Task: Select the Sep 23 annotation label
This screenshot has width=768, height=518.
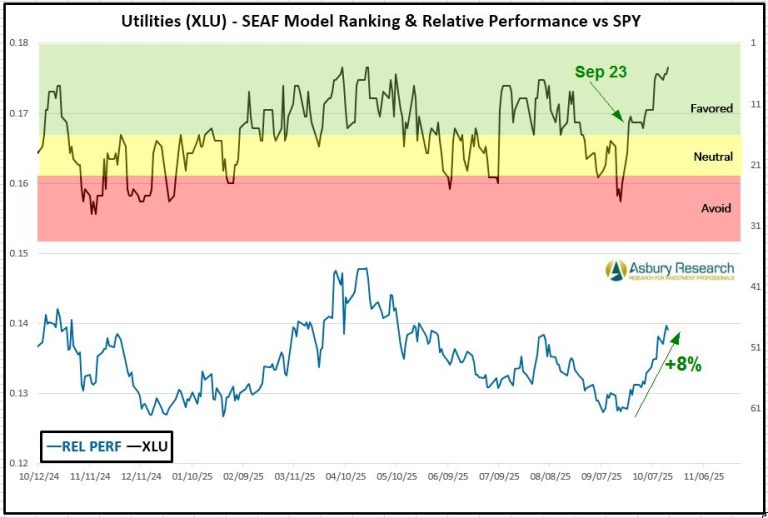Action: pyautogui.click(x=603, y=72)
